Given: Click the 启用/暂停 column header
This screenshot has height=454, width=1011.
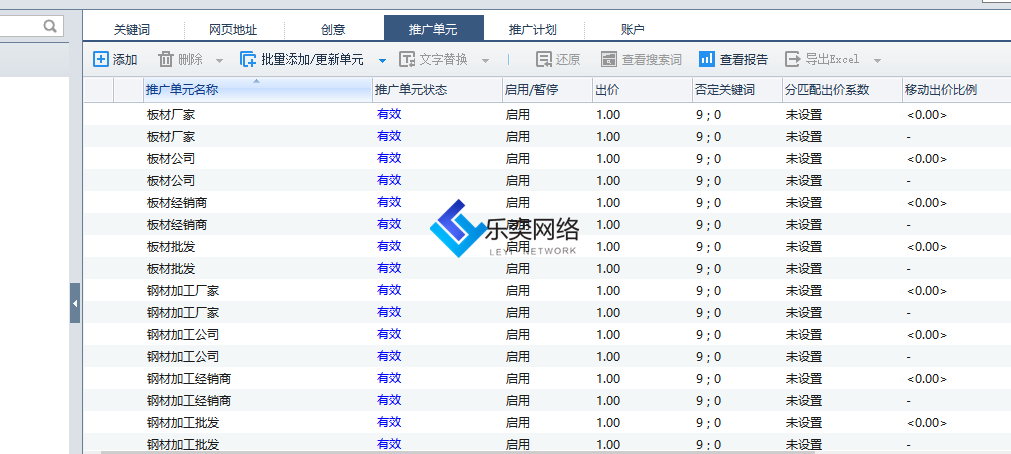Looking at the screenshot, I should click(547, 90).
